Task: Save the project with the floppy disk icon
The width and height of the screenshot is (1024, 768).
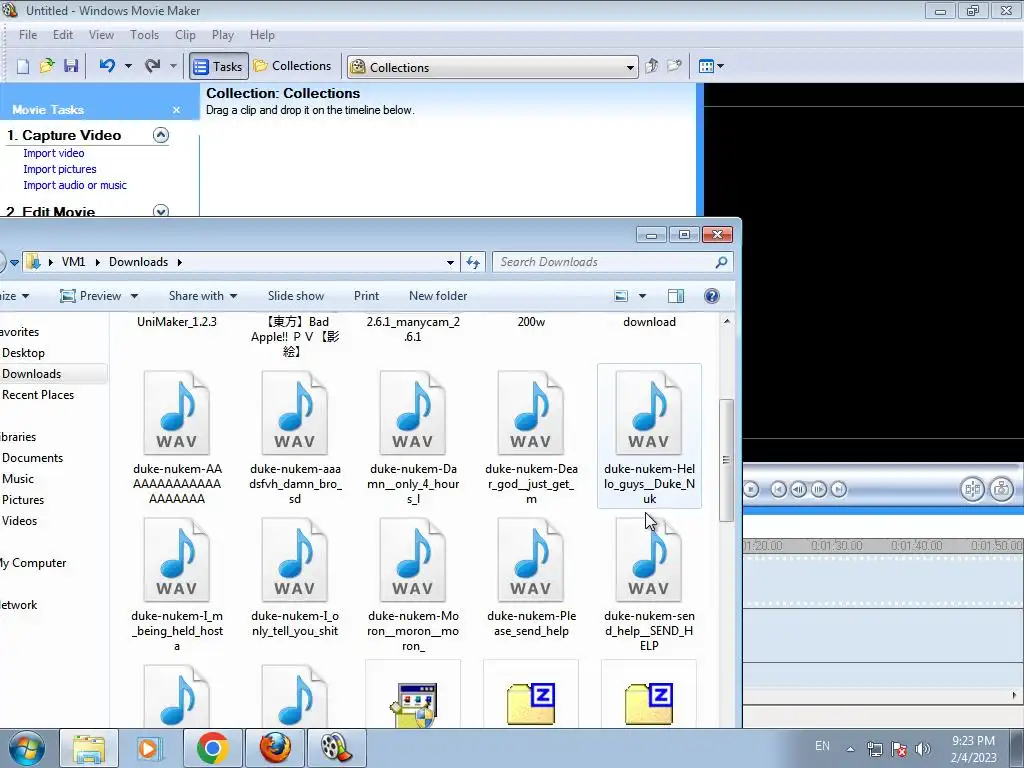Action: [71, 66]
